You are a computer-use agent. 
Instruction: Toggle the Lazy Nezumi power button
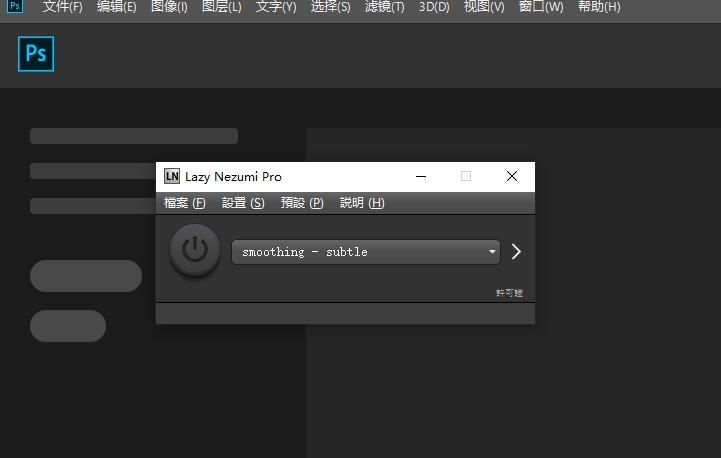[x=195, y=250]
